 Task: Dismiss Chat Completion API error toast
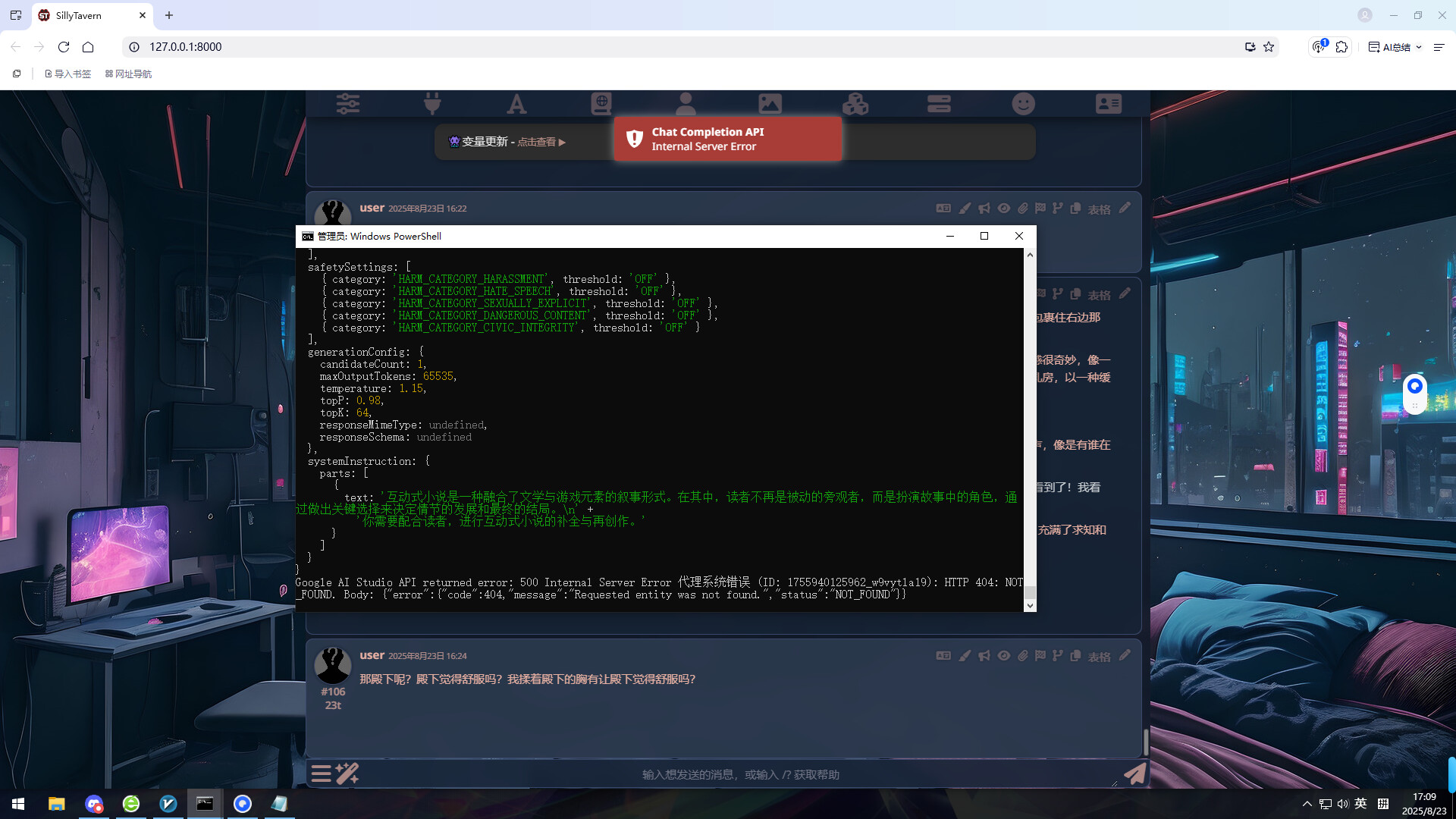pyautogui.click(x=726, y=139)
